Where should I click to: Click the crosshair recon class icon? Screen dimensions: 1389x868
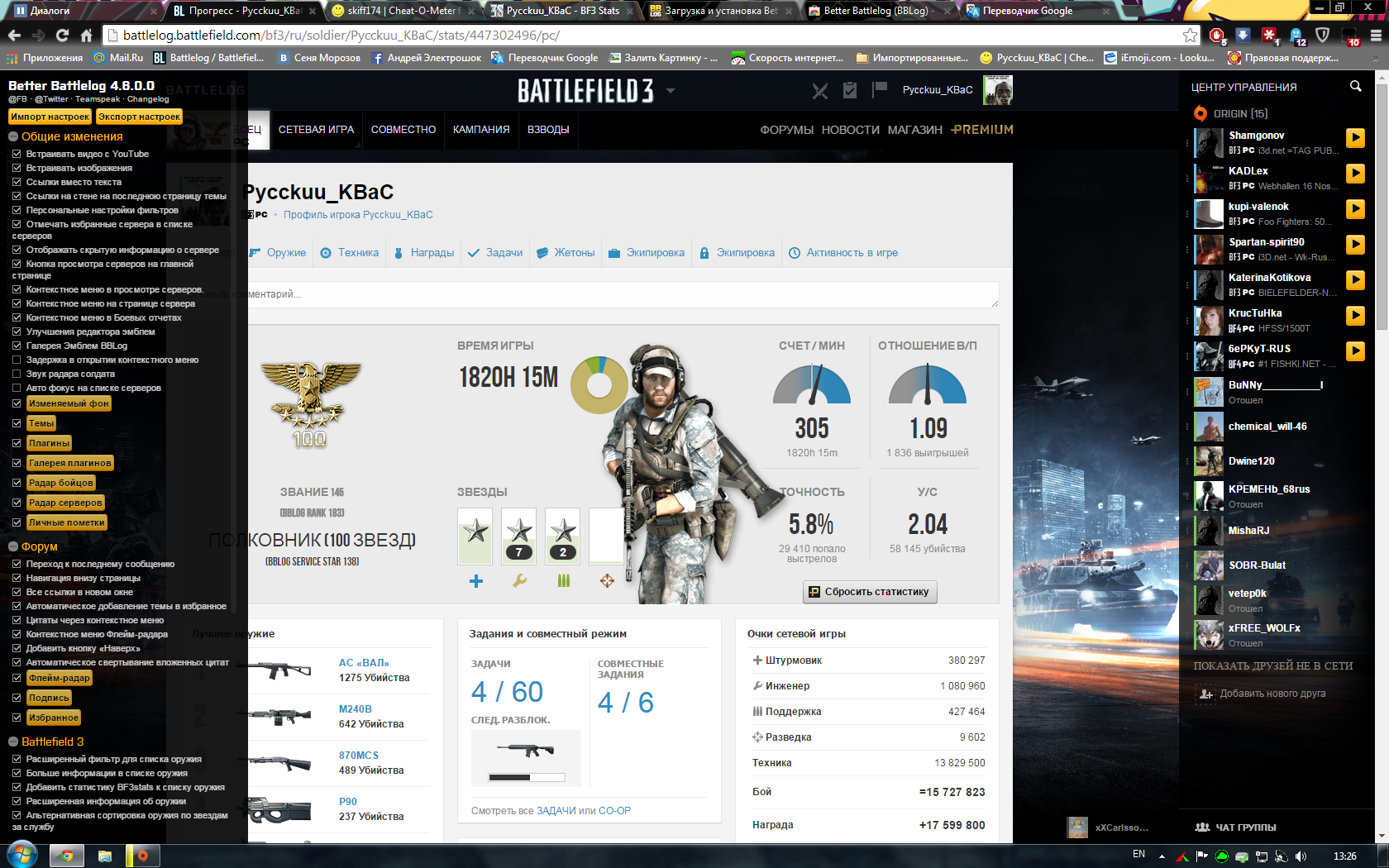(607, 581)
